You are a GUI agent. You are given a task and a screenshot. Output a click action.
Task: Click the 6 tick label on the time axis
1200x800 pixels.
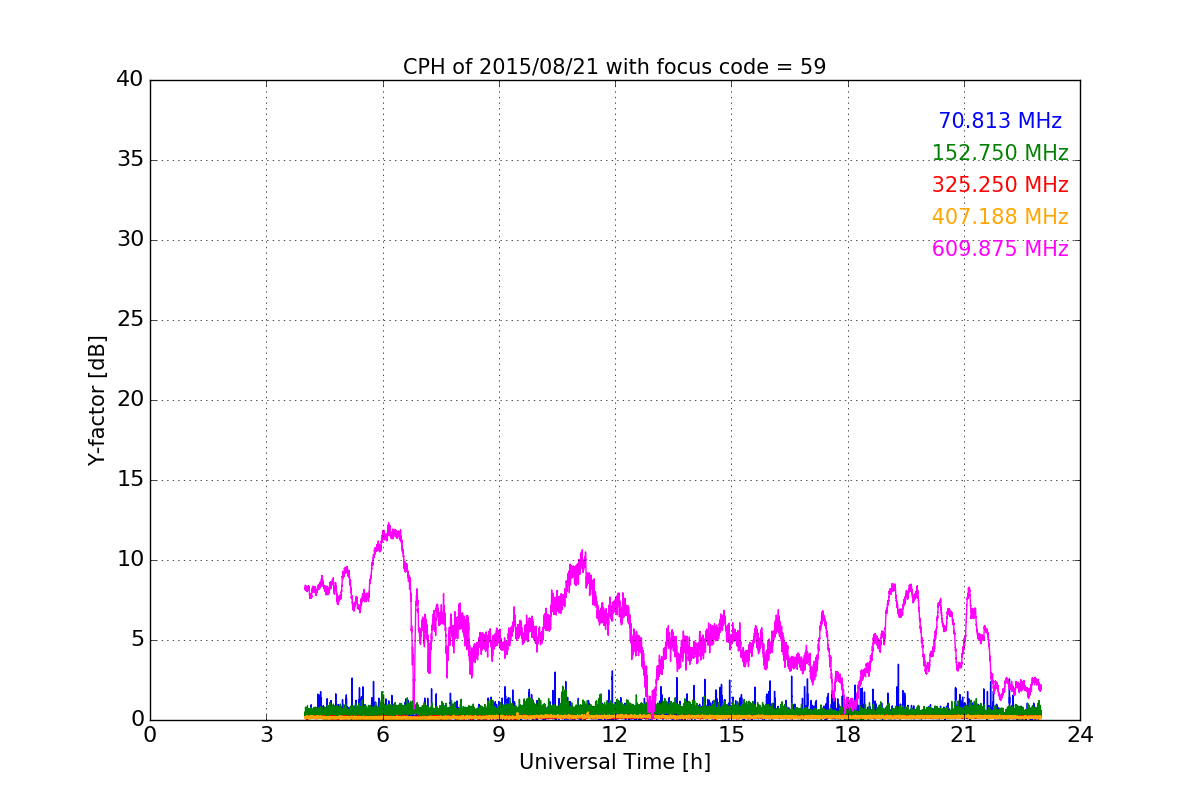382,736
